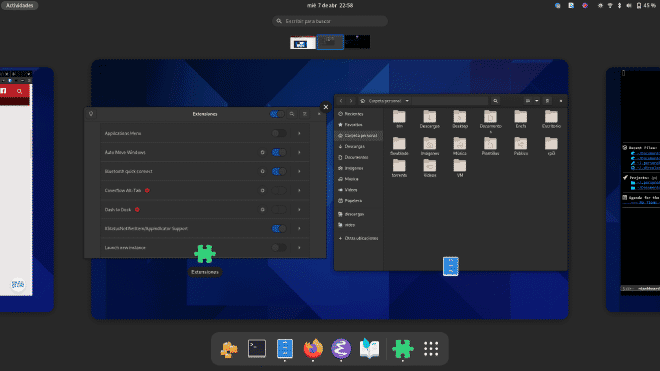Expand Auto Move Windows row chevron
Image resolution: width=660 pixels, height=371 pixels.
tap(299, 152)
